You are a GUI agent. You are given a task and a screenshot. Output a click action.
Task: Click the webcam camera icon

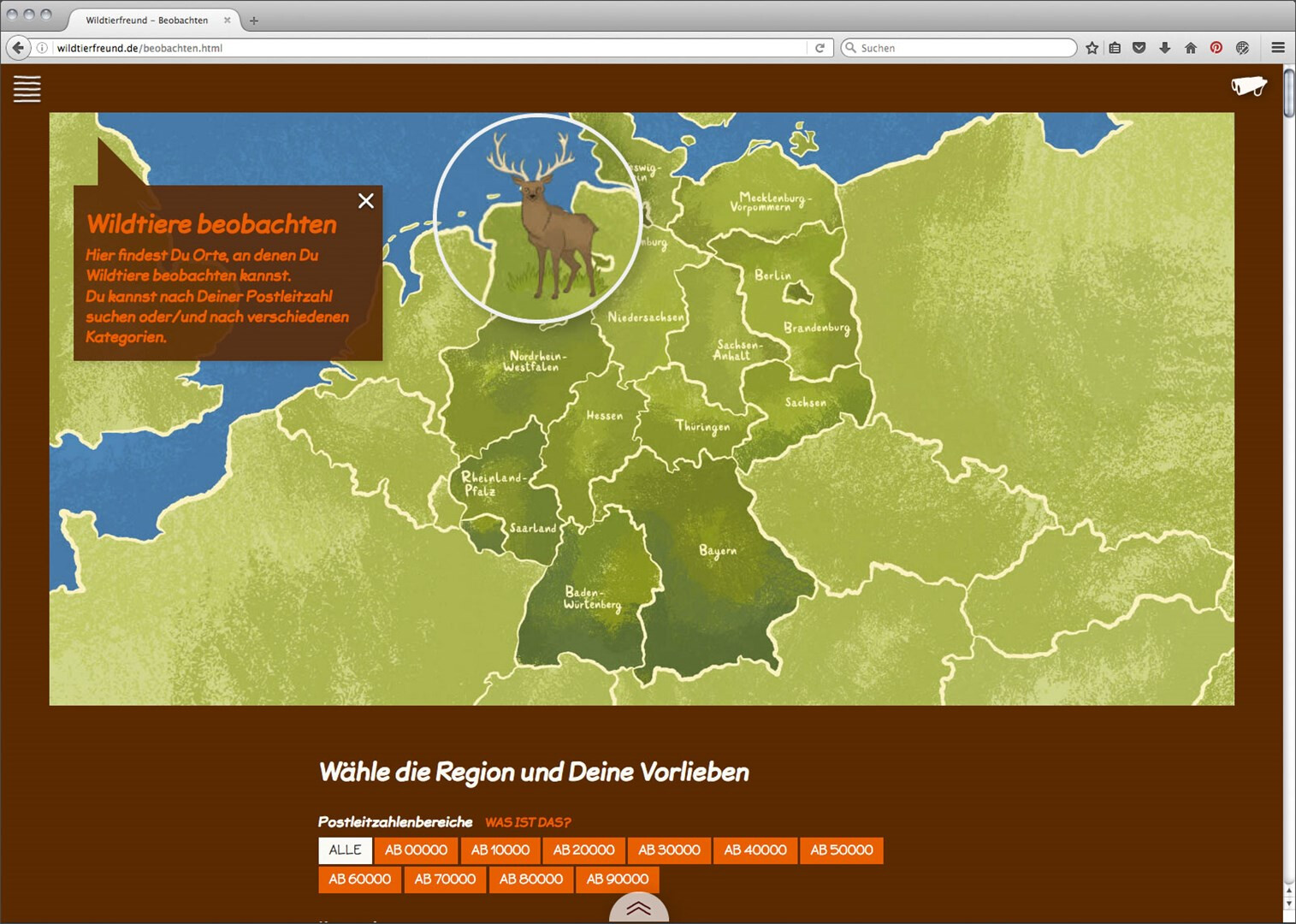[1248, 86]
